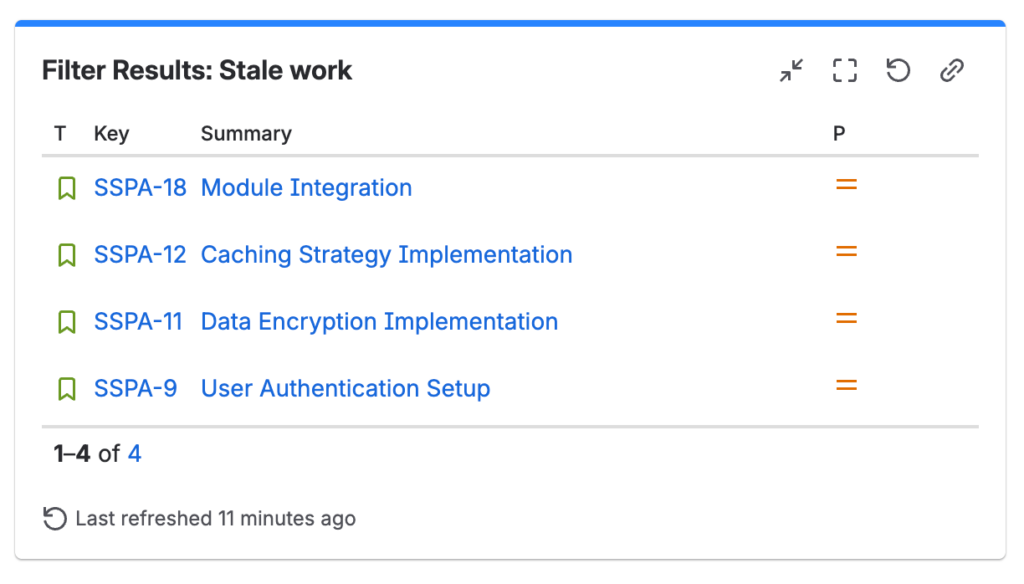The height and width of the screenshot is (584, 1024).
Task: Open Caching Strategy Implementation summary
Action: click(387, 255)
